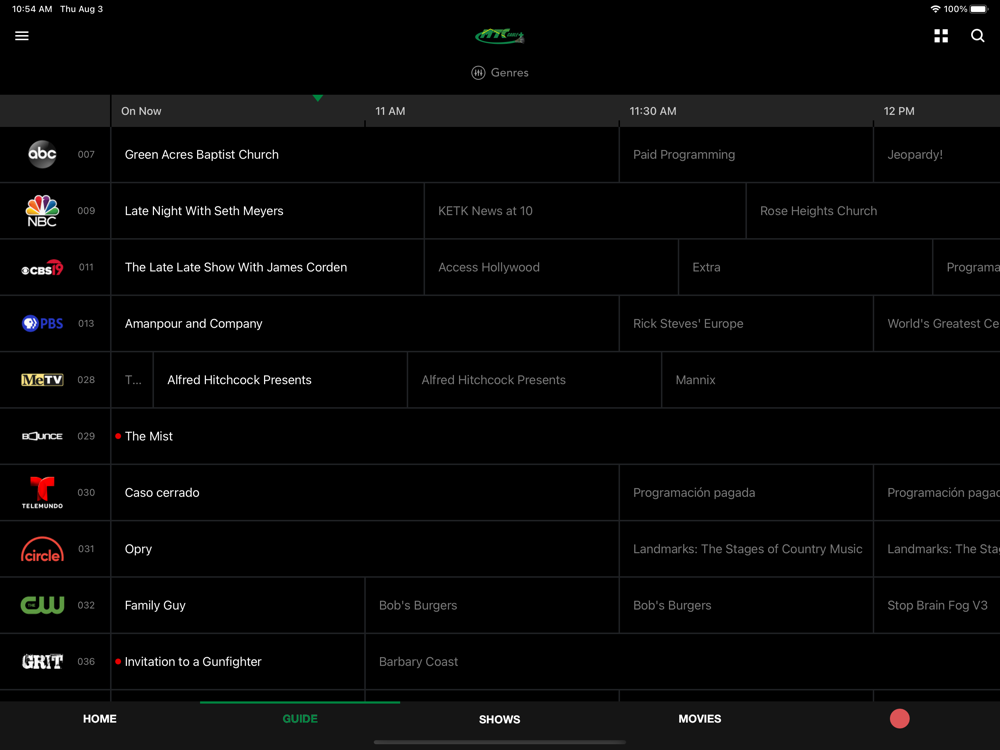Open Paid Programming on ABC
1000x750 pixels.
coord(746,154)
